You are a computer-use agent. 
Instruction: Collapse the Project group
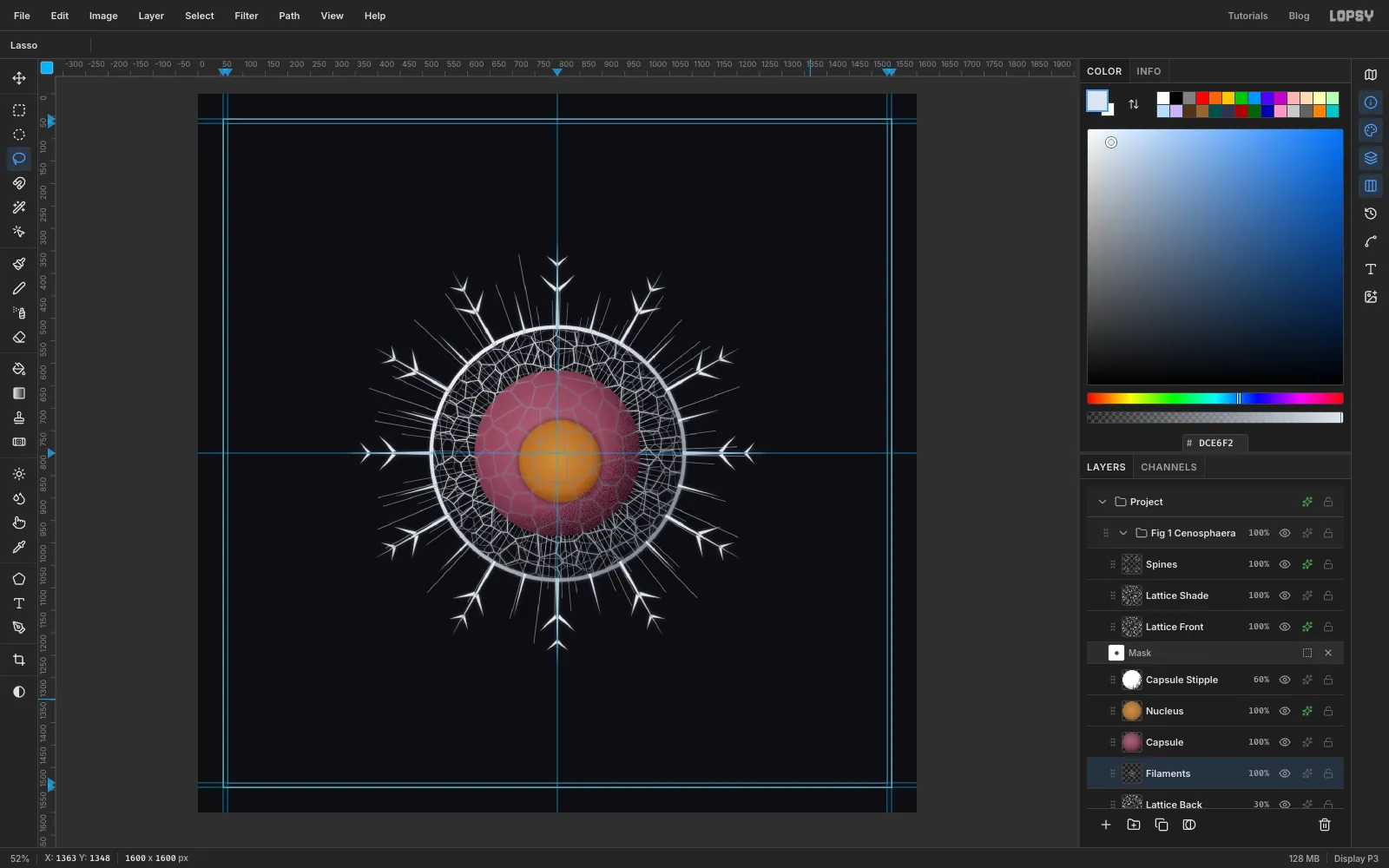[1103, 502]
